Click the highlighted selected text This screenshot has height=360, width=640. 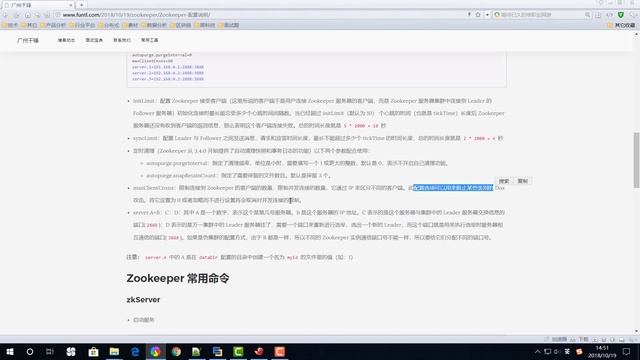pos(453,188)
